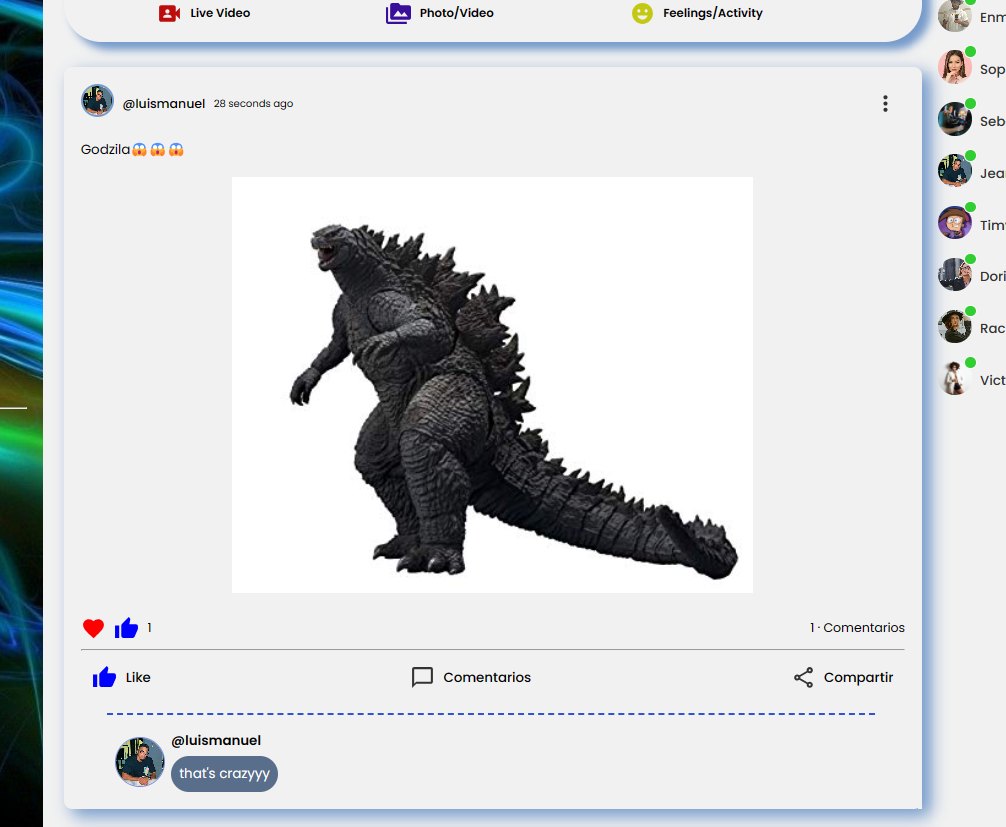Select the online contact avatar beside 'Enm'
Screen dimensions: 1006x827
click(x=955, y=15)
